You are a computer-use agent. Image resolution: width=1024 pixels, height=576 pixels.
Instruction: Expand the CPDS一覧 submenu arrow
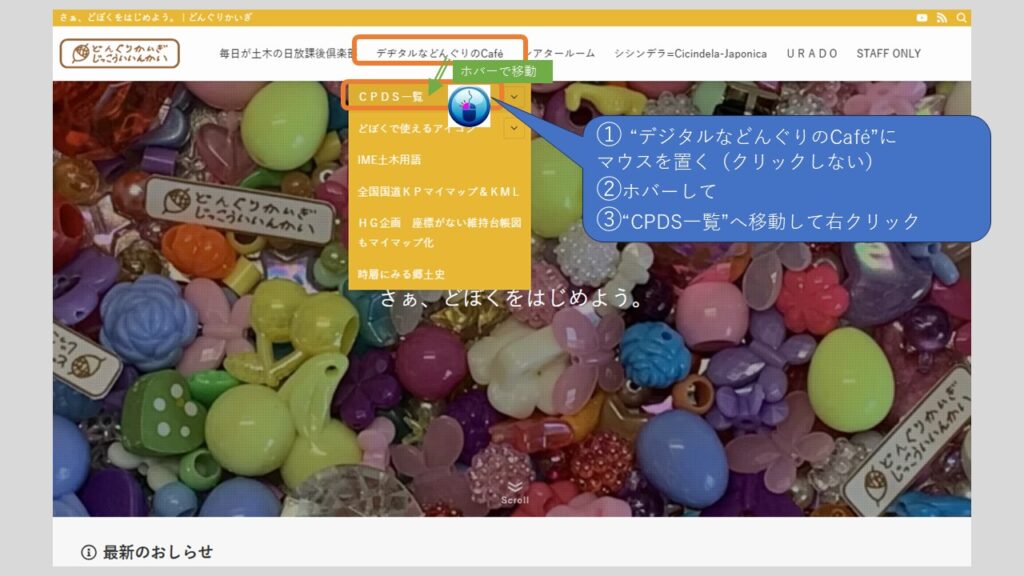click(514, 96)
